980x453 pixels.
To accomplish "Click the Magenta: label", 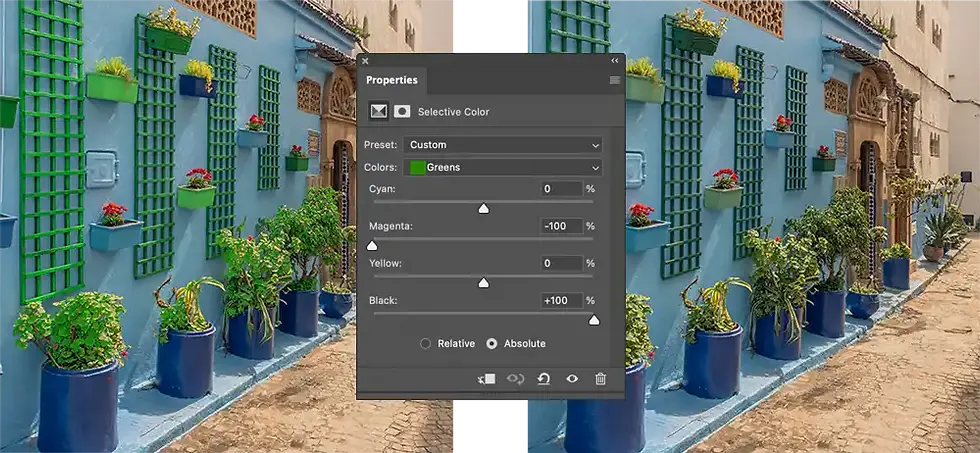I will (x=391, y=226).
